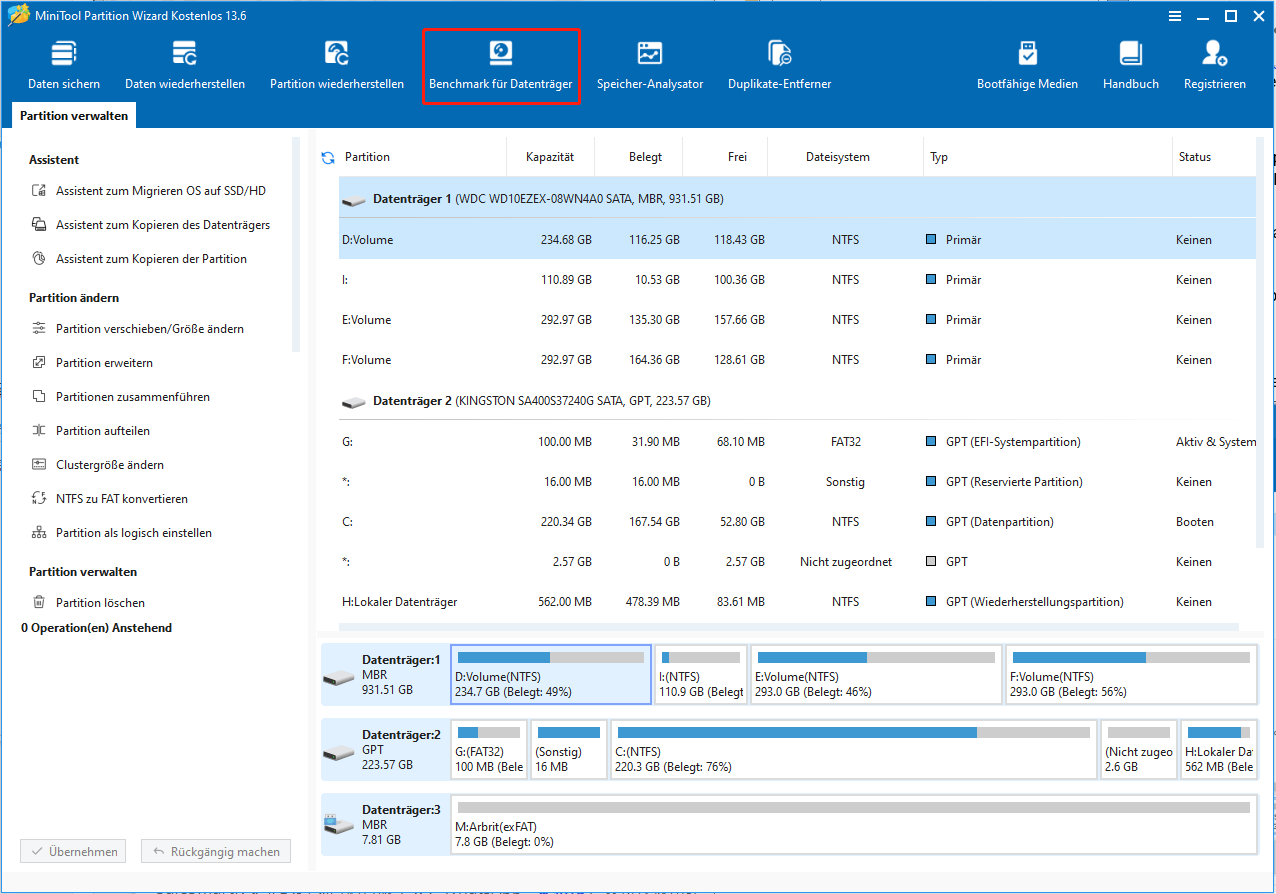Select H:Lokaler Datenträger row
This screenshot has height=894, width=1276.
tap(797, 602)
